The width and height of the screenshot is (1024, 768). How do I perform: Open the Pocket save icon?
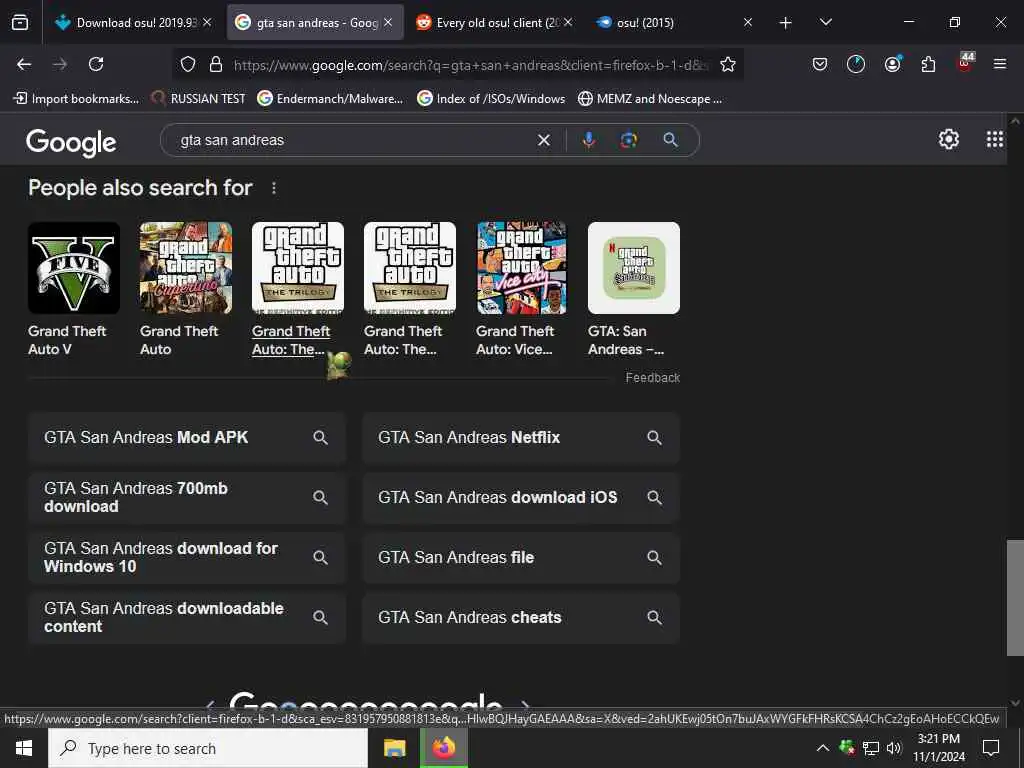pyautogui.click(x=820, y=64)
